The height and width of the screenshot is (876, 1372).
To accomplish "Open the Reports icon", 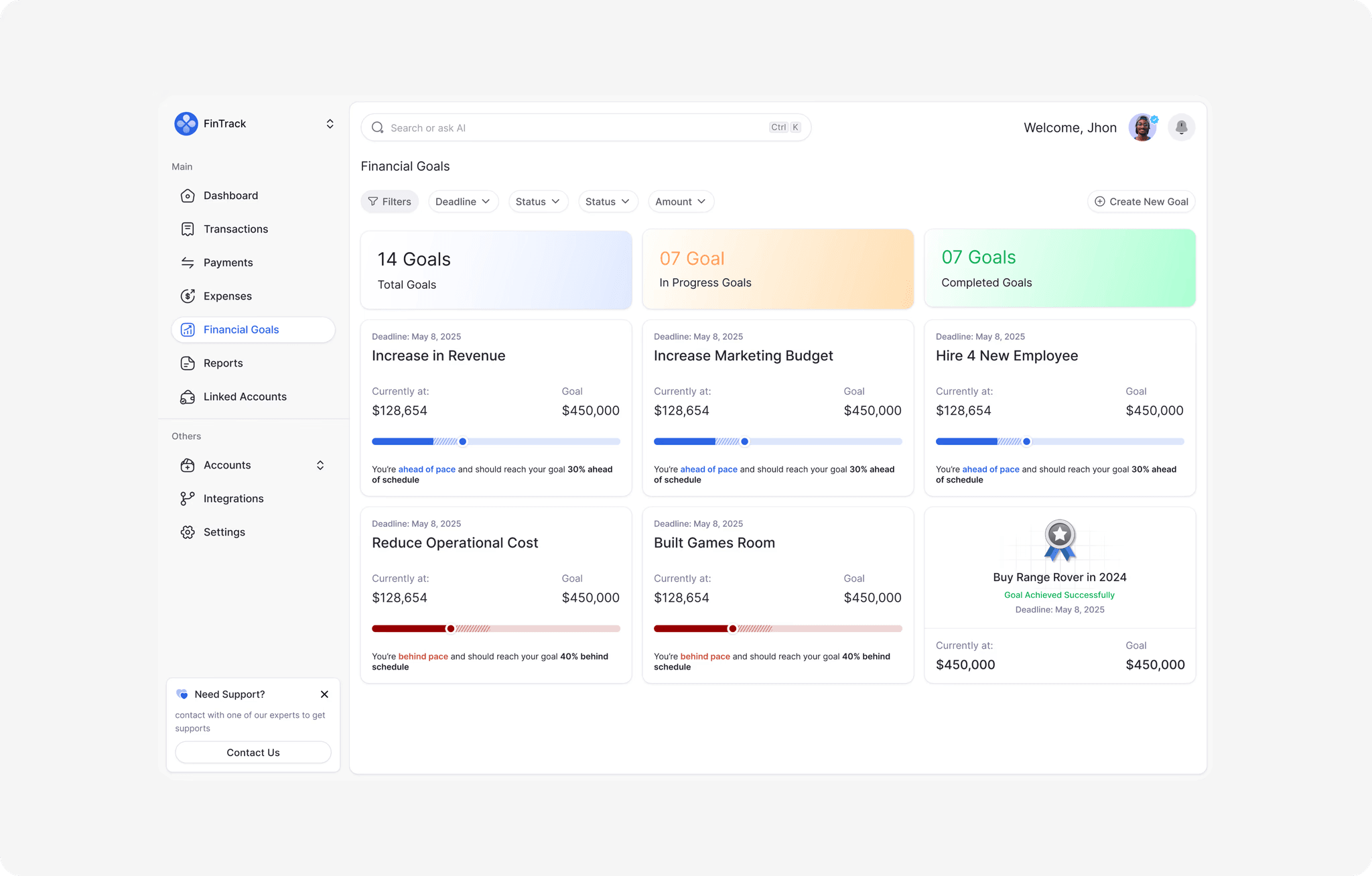I will coord(187,363).
